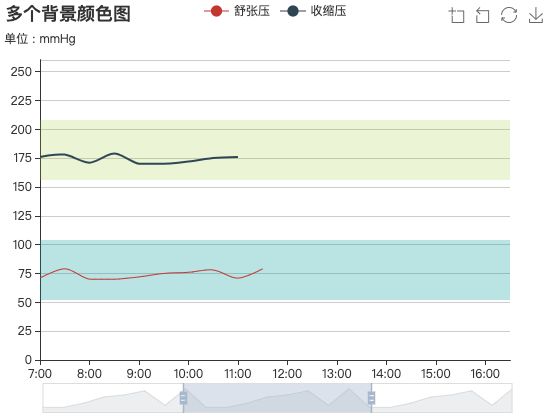550x420 pixels.
Task: Click the chart title 多个背景颜色图
Action: point(68,14)
